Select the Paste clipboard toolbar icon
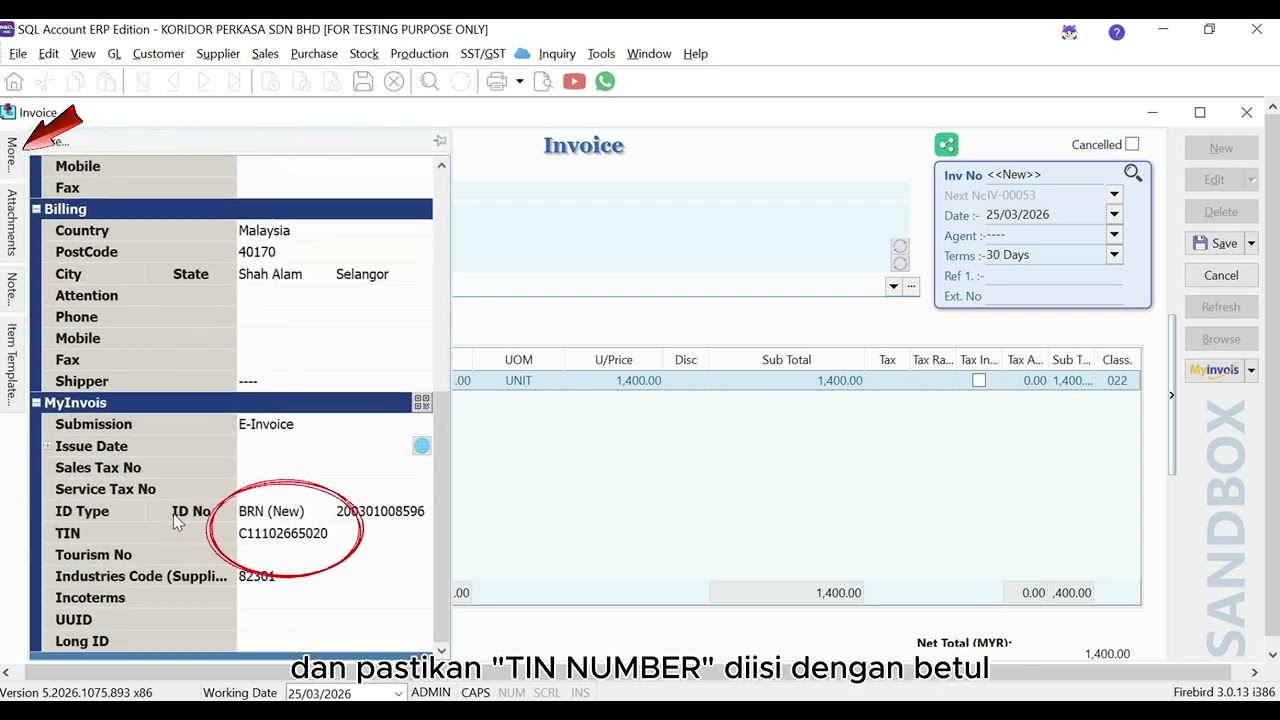This screenshot has height=720, width=1280. [106, 82]
